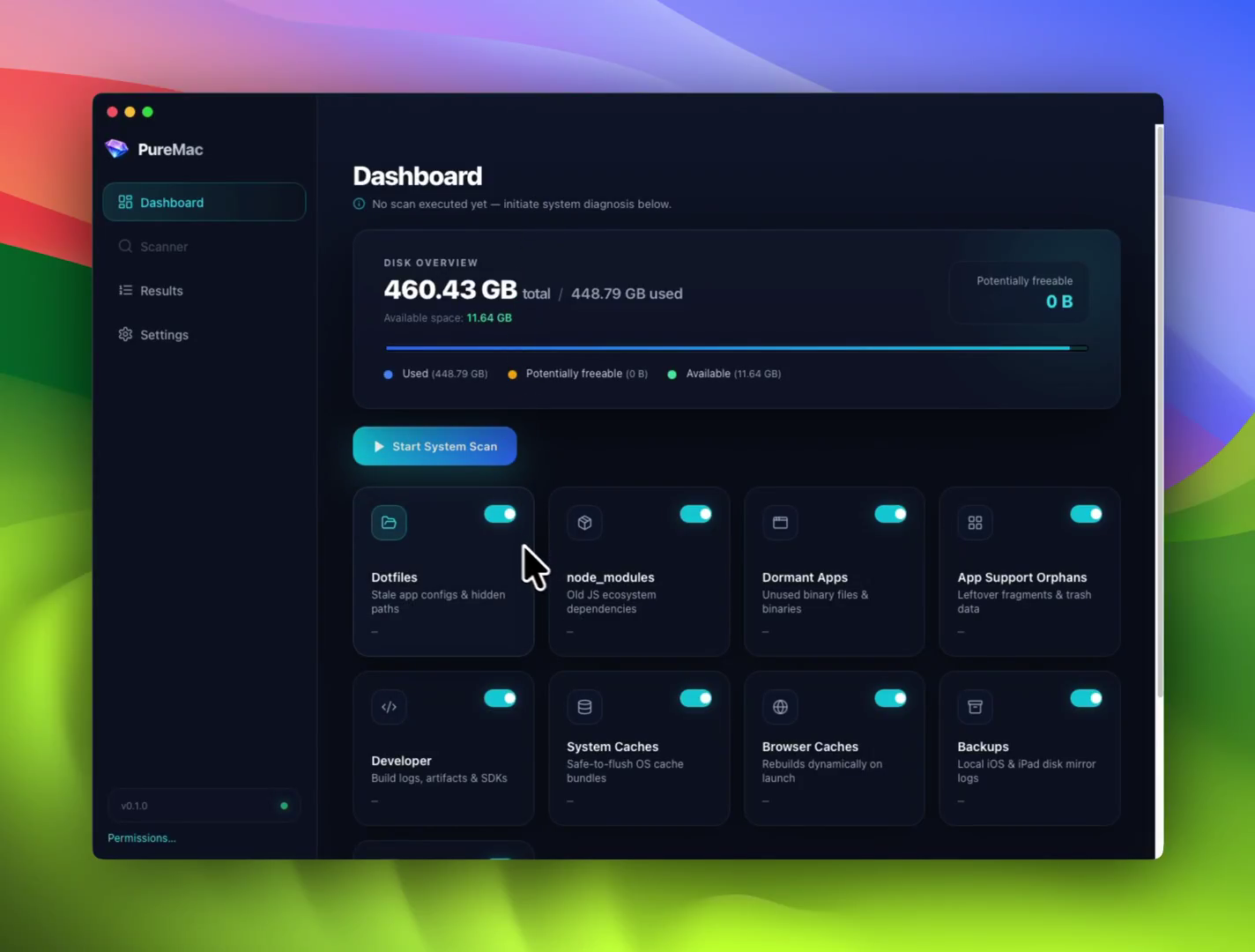
Task: Toggle the Backups category switch
Action: (x=1086, y=698)
